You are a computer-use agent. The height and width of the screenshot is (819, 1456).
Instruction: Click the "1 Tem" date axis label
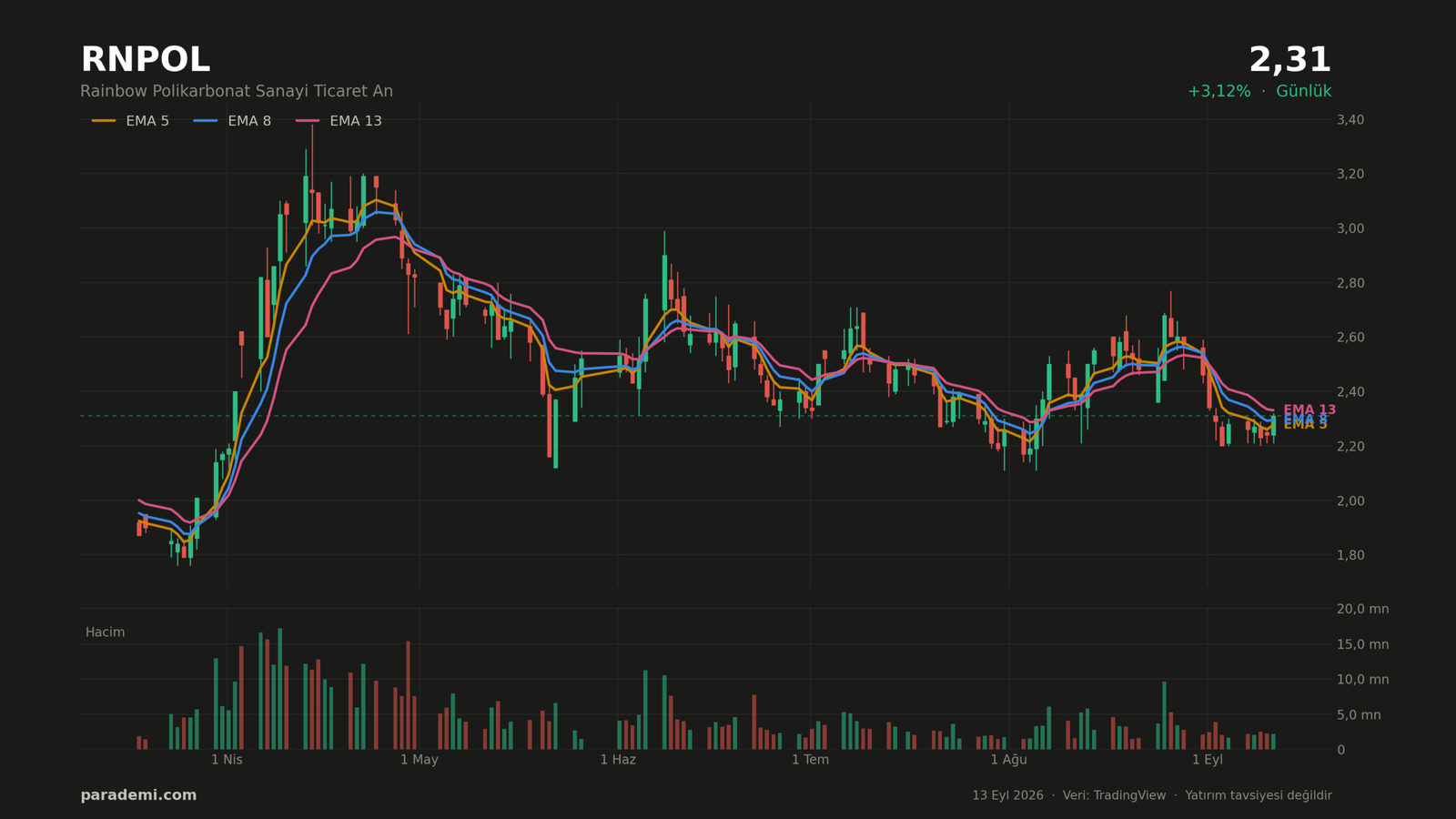pyautogui.click(x=810, y=760)
